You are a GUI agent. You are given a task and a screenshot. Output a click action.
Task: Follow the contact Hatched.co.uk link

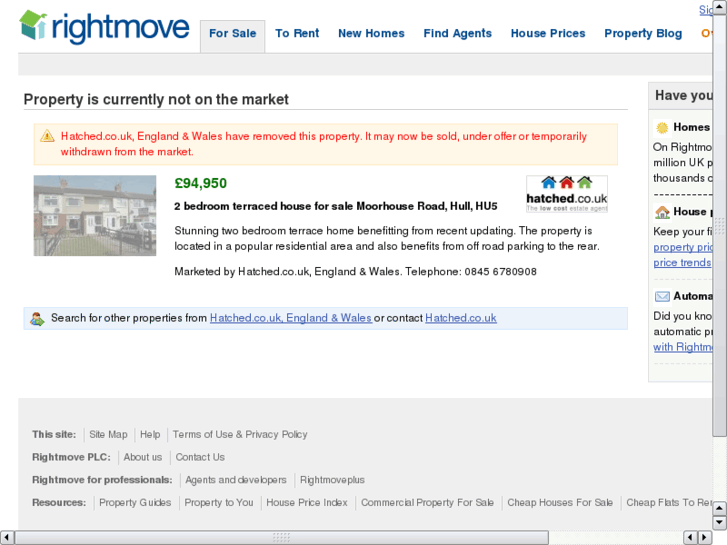pyautogui.click(x=461, y=318)
